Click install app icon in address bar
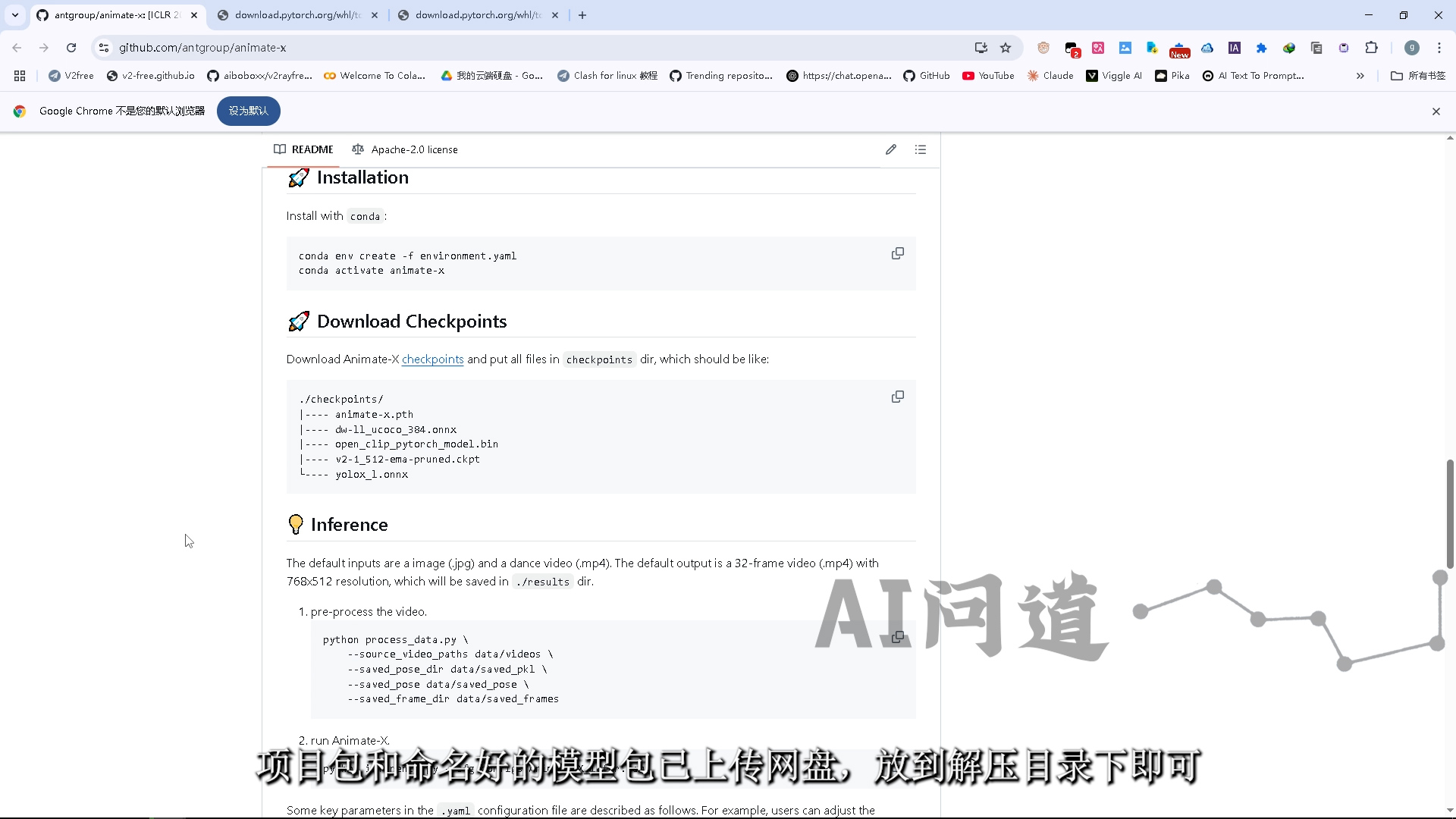The height and width of the screenshot is (819, 1456). (x=981, y=48)
